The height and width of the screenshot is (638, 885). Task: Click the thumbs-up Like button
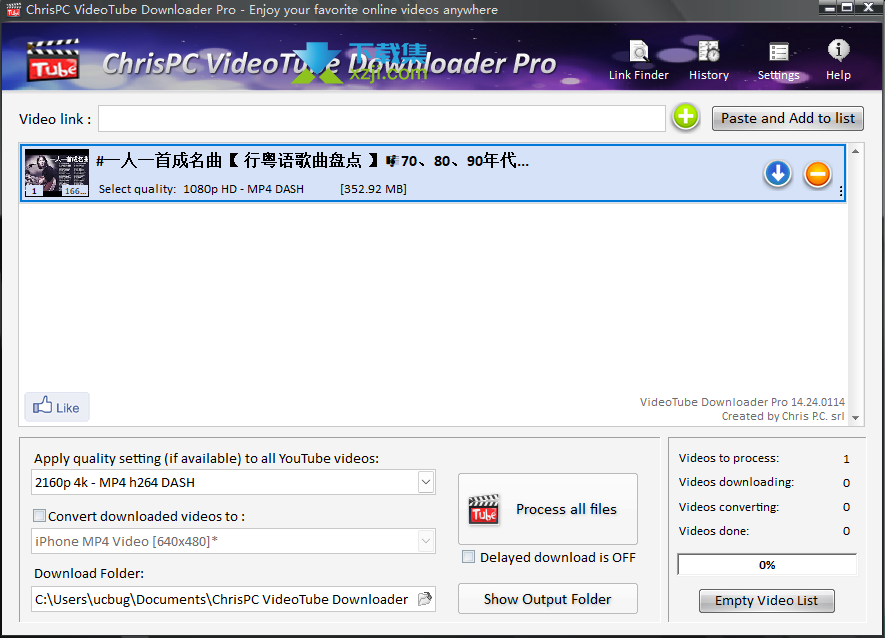pos(56,407)
